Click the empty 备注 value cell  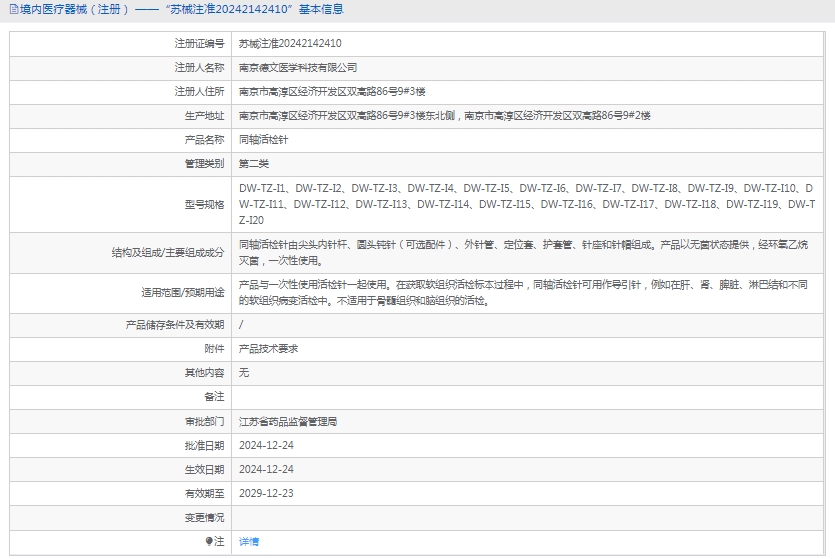point(530,397)
